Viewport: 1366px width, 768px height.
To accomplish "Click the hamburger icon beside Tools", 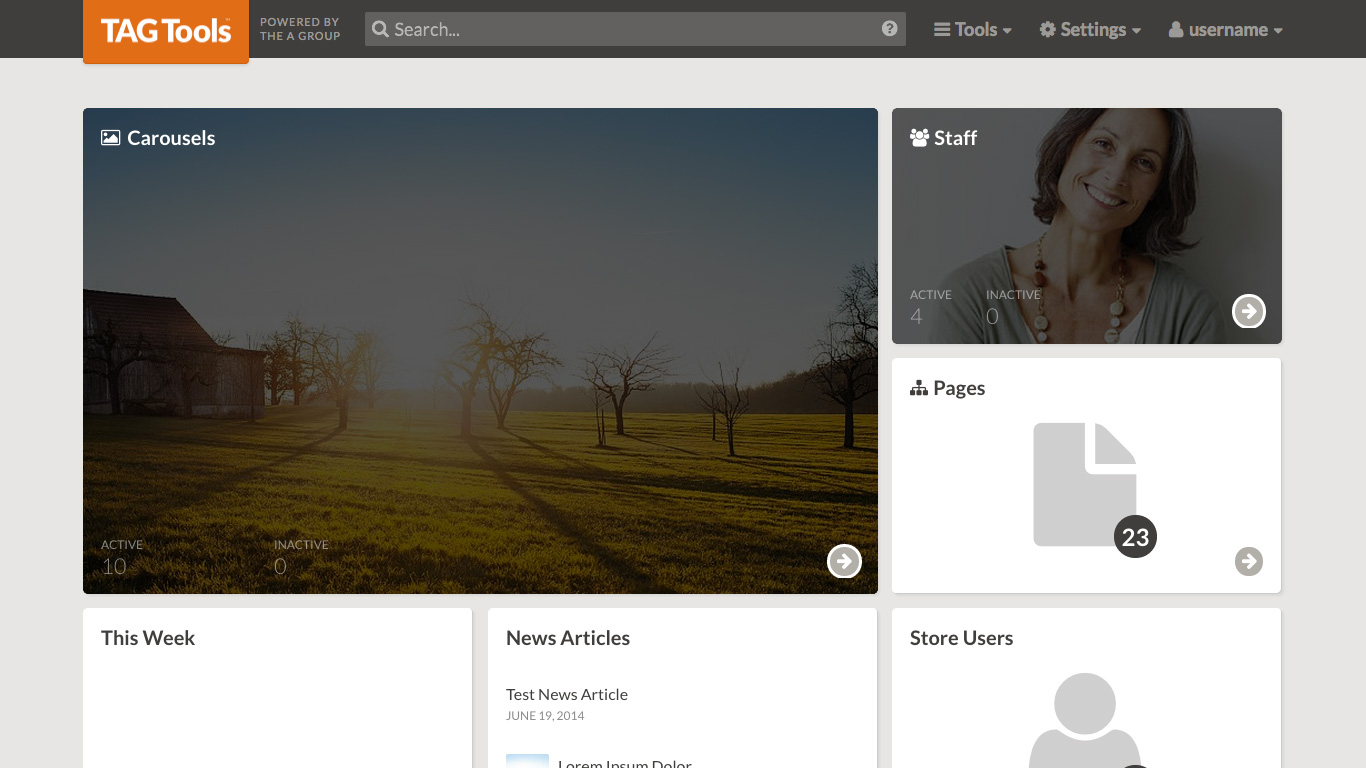I will point(942,30).
